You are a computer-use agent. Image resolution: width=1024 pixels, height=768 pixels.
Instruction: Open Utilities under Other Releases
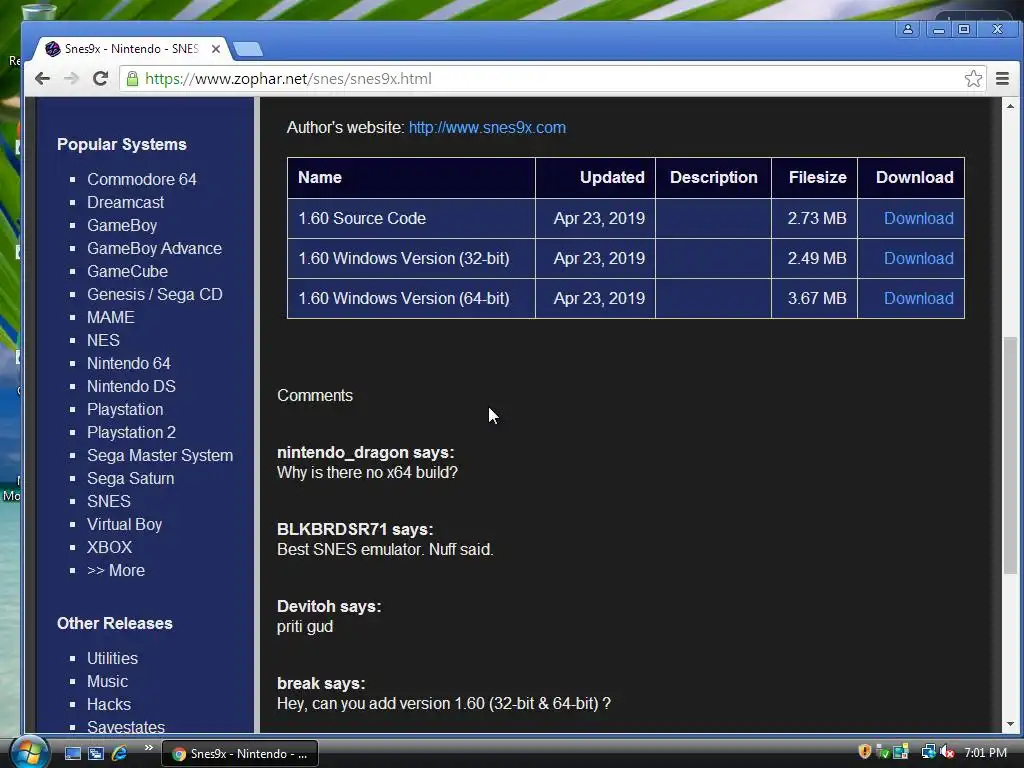point(112,658)
